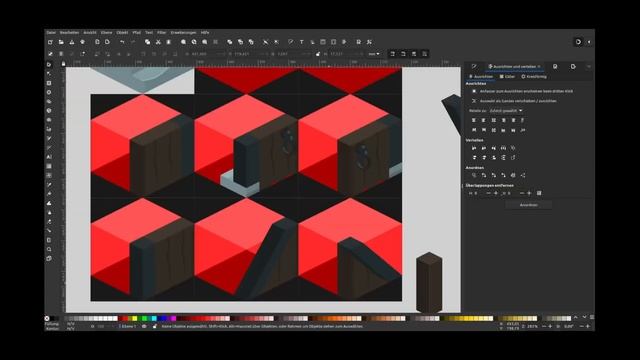This screenshot has height=360, width=640.
Task: Open palette menu at color bar end
Action: 592,317
